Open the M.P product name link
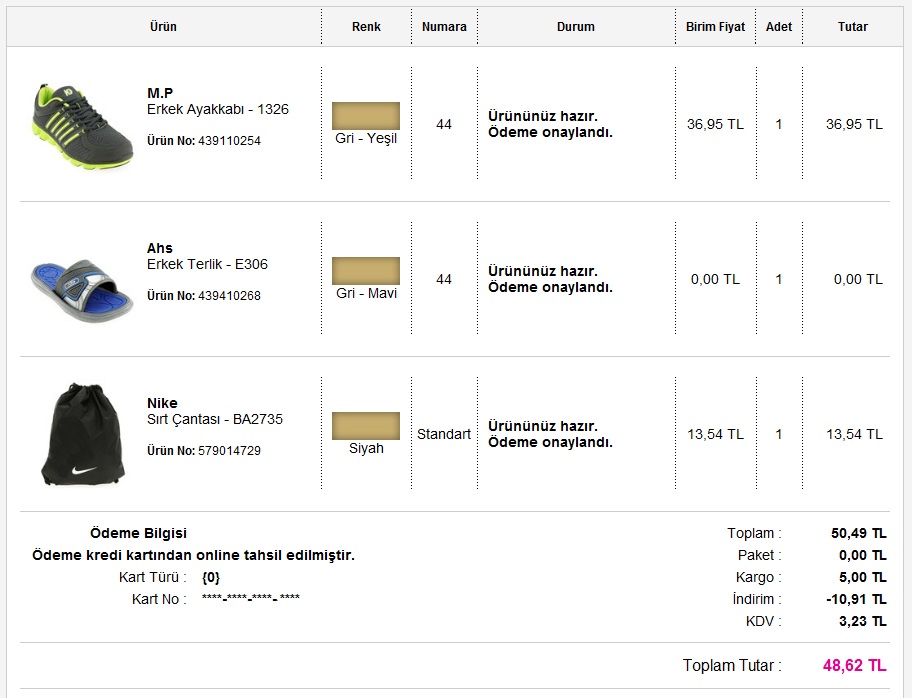 pos(160,93)
